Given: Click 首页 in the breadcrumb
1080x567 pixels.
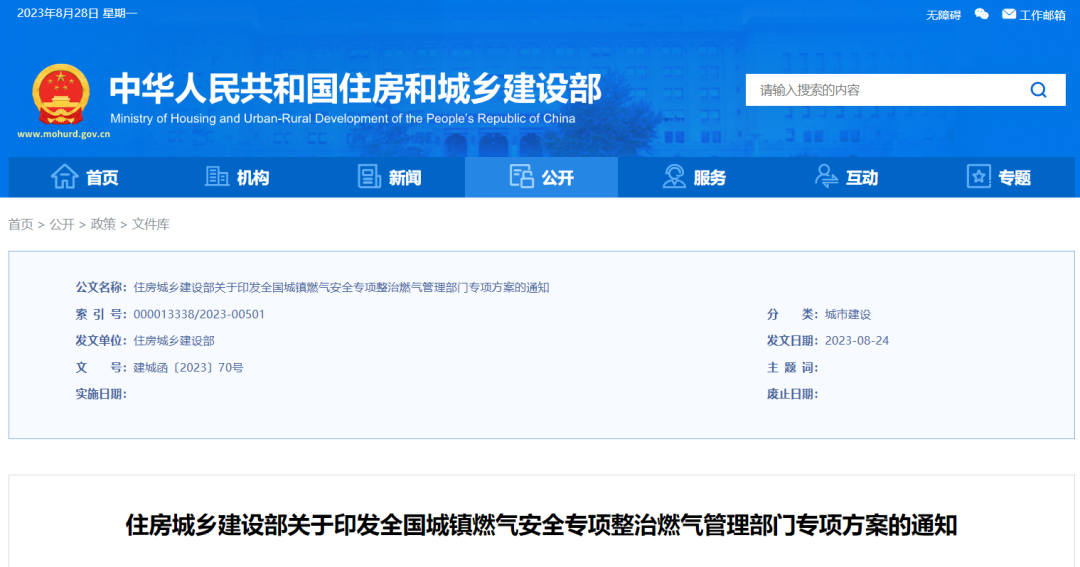Looking at the screenshot, I should pyautogui.click(x=21, y=224).
